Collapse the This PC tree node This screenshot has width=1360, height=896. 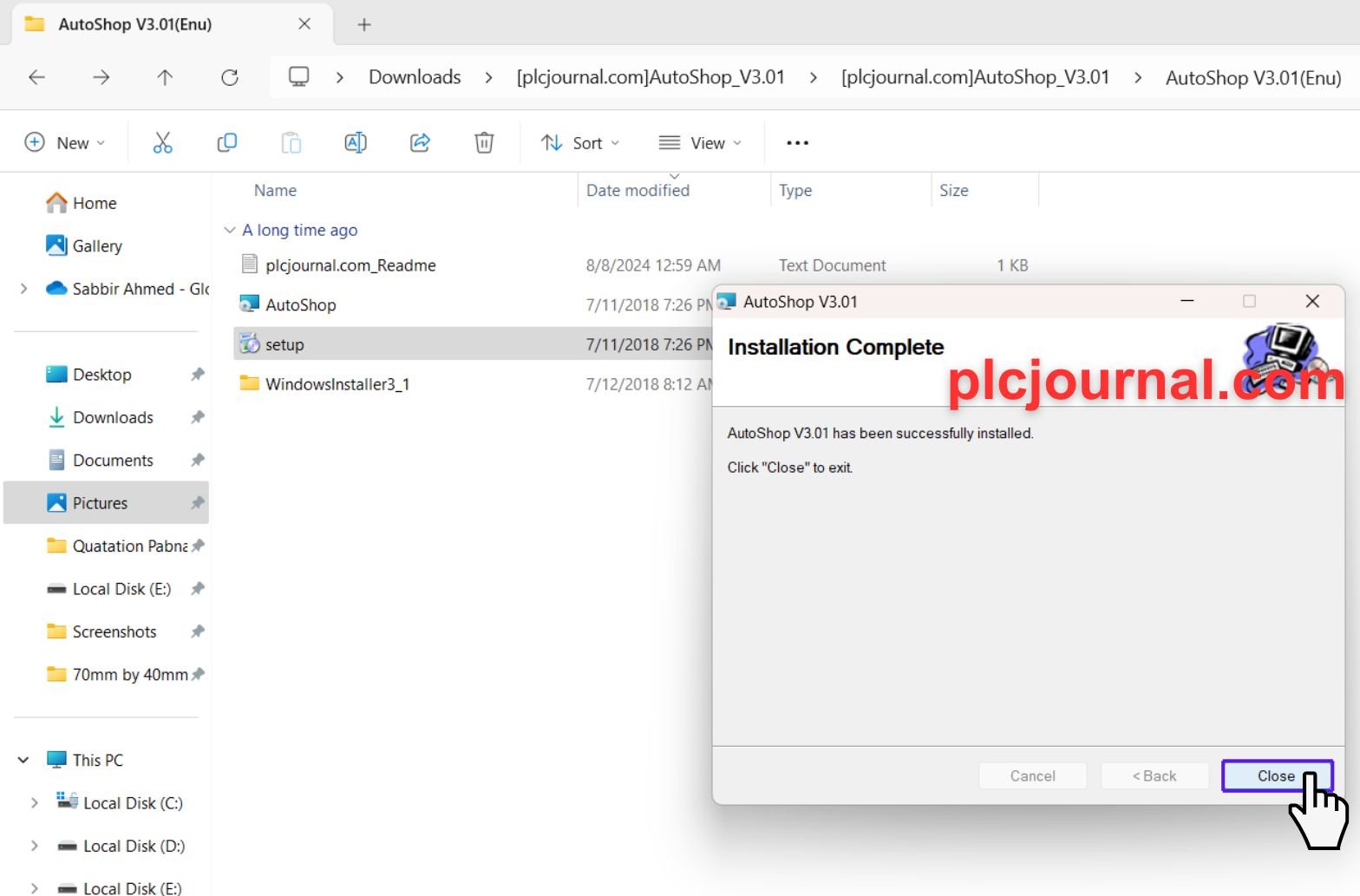pos(23,760)
